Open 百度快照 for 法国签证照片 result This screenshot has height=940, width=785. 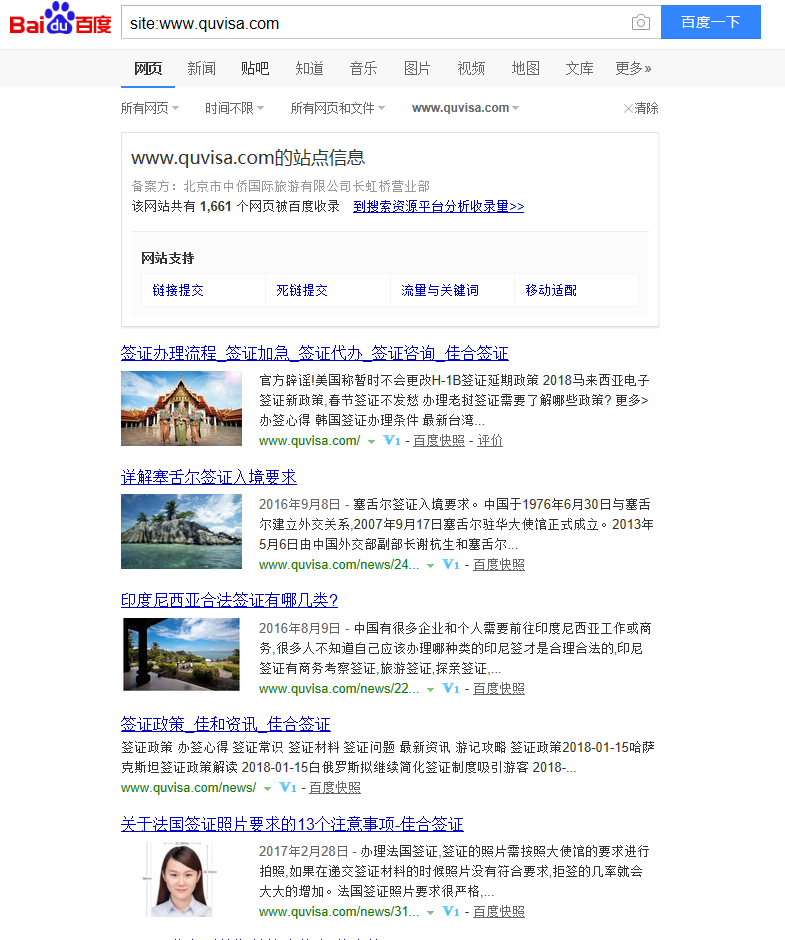click(x=499, y=912)
